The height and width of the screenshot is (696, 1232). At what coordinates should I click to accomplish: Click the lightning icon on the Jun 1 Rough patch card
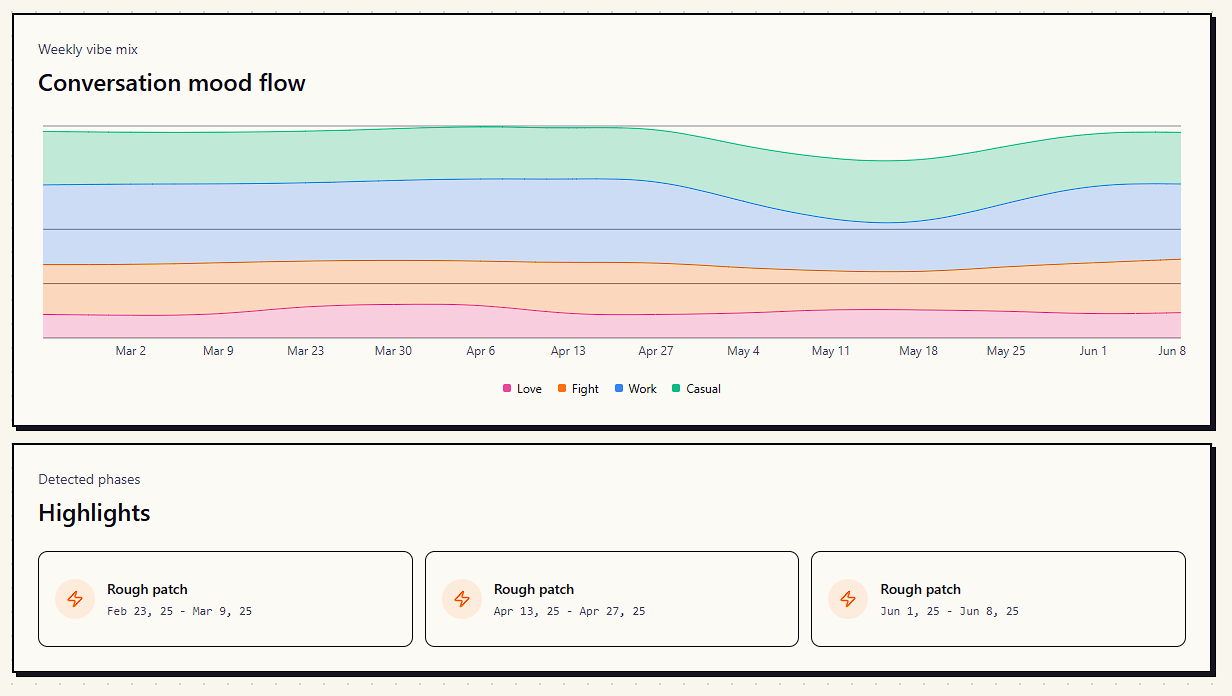pyautogui.click(x=847, y=599)
